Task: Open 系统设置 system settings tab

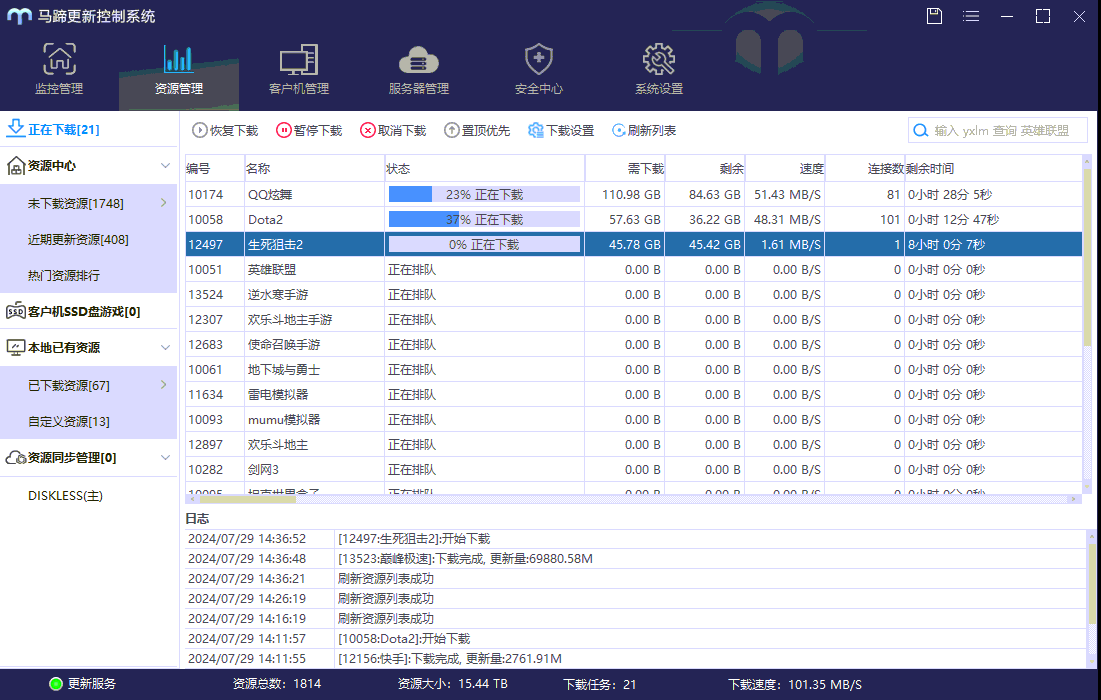Action: tap(659, 69)
